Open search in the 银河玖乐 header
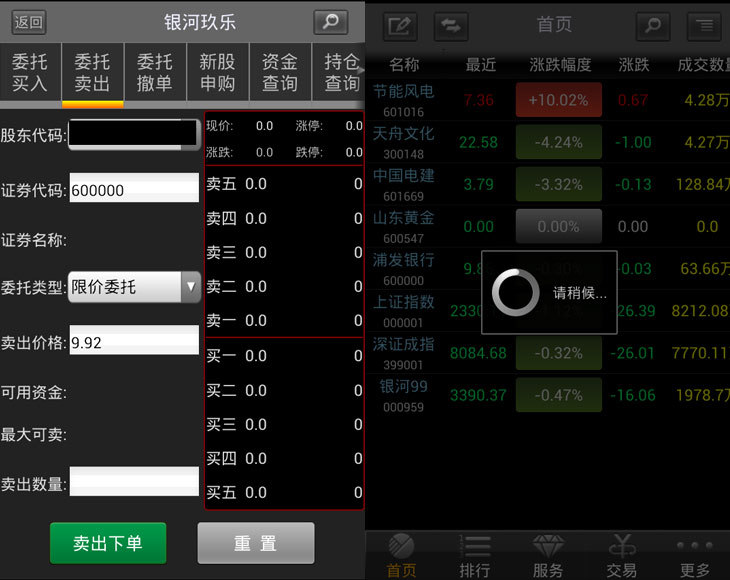The height and width of the screenshot is (580, 730). tap(331, 22)
